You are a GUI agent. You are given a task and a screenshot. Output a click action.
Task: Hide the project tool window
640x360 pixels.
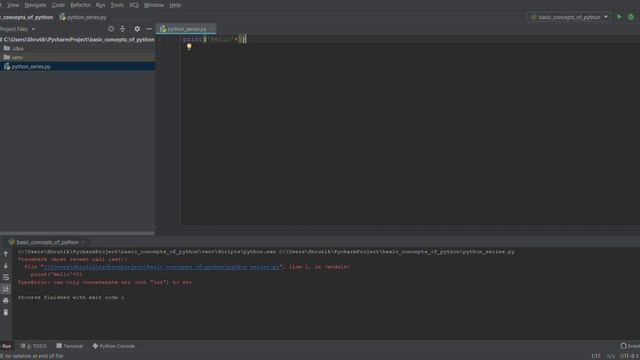tap(149, 29)
